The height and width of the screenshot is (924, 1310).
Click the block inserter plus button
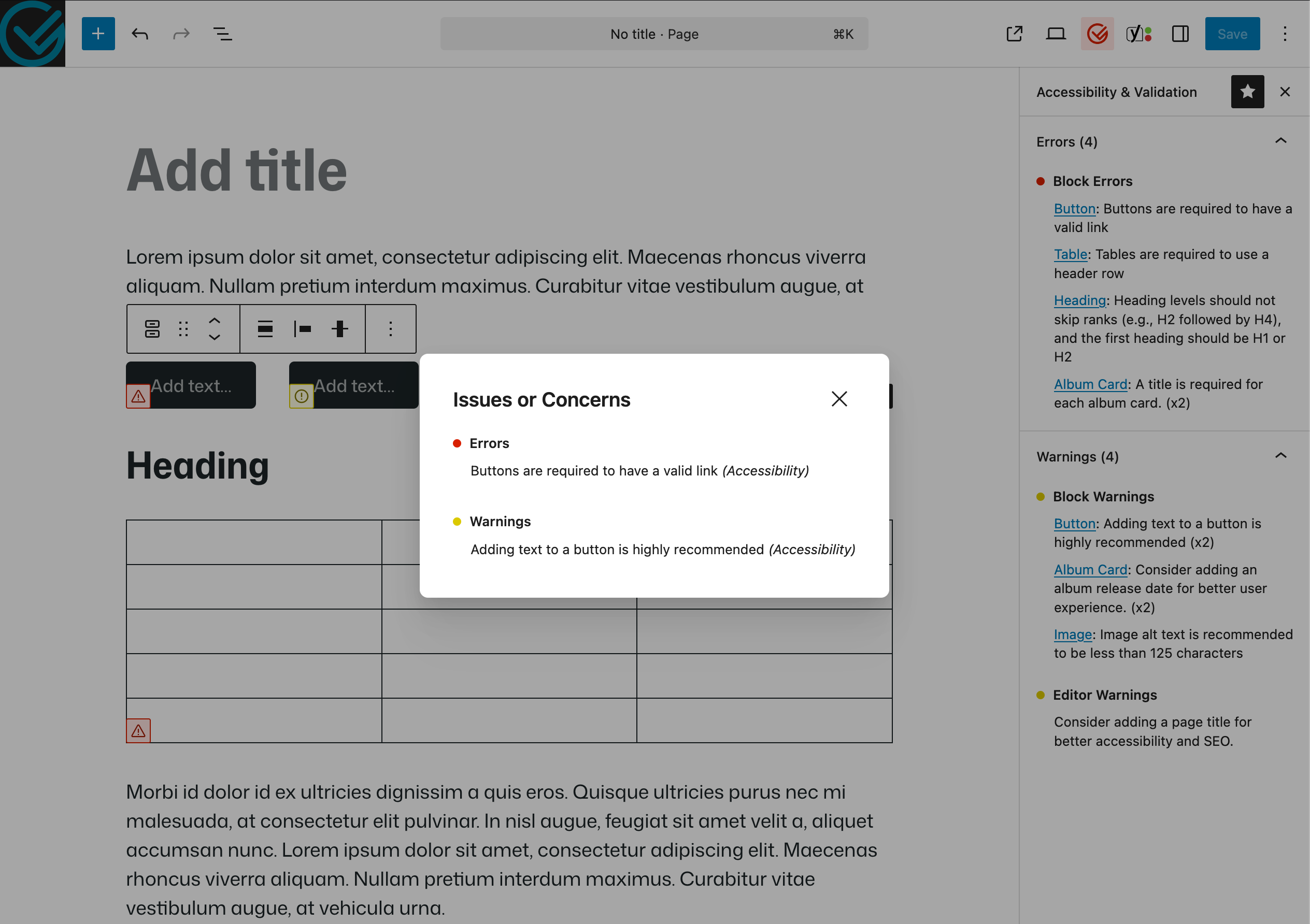click(x=98, y=34)
